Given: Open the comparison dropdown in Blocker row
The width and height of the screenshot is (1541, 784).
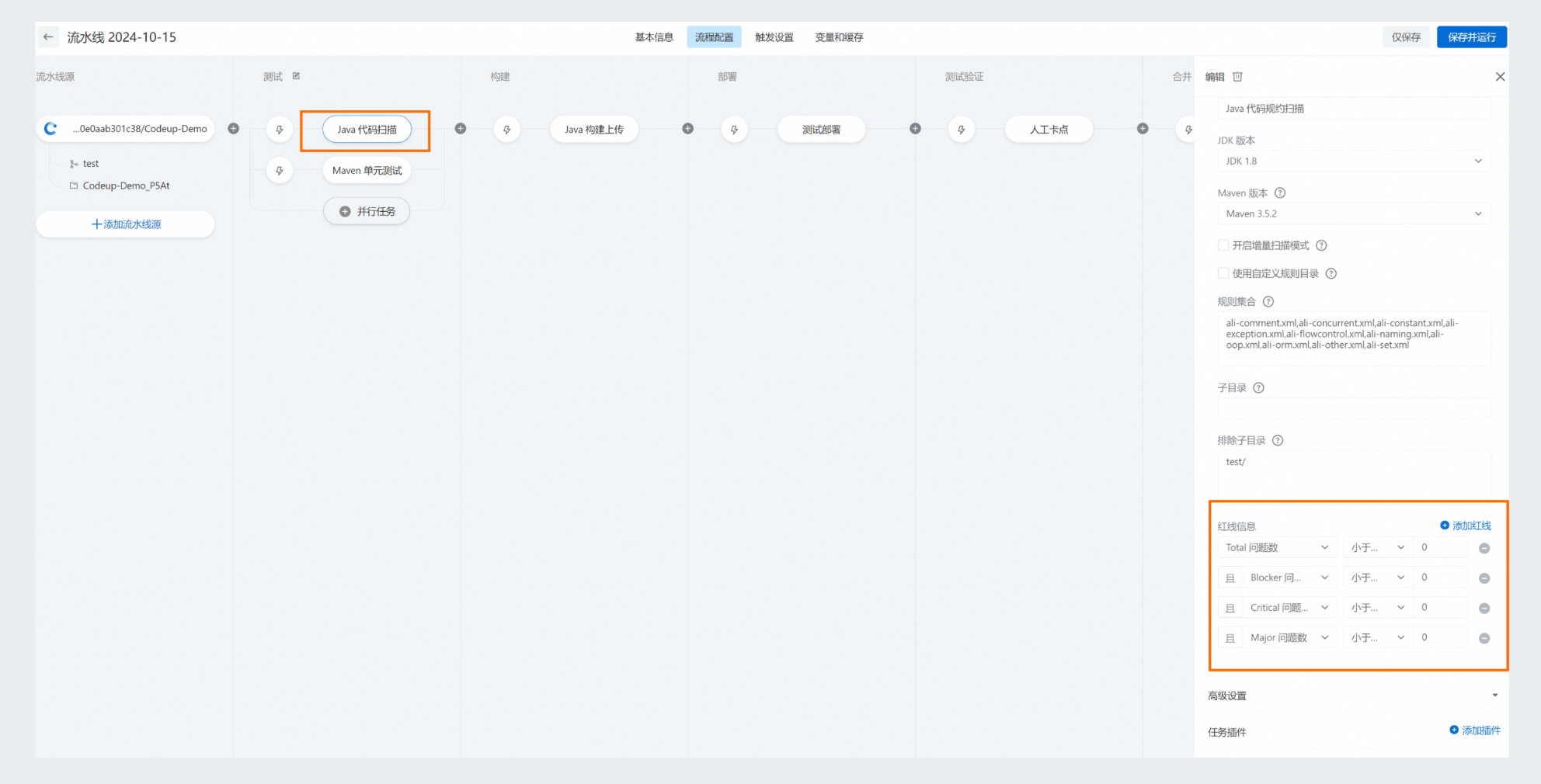Looking at the screenshot, I should coord(1377,578).
